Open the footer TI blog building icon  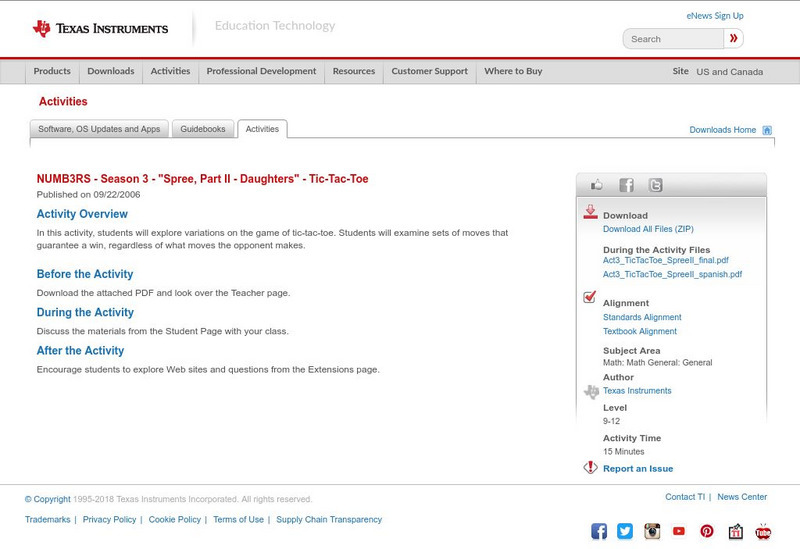[x=735, y=531]
